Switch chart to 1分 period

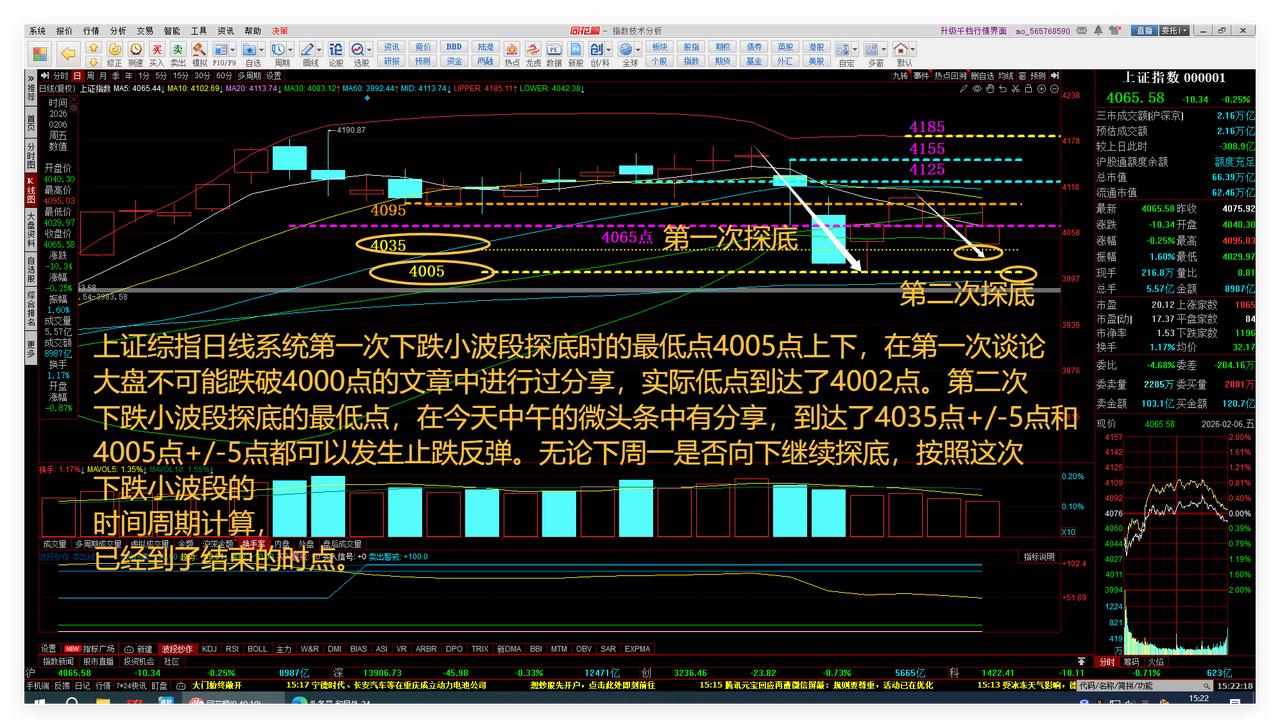144,76
